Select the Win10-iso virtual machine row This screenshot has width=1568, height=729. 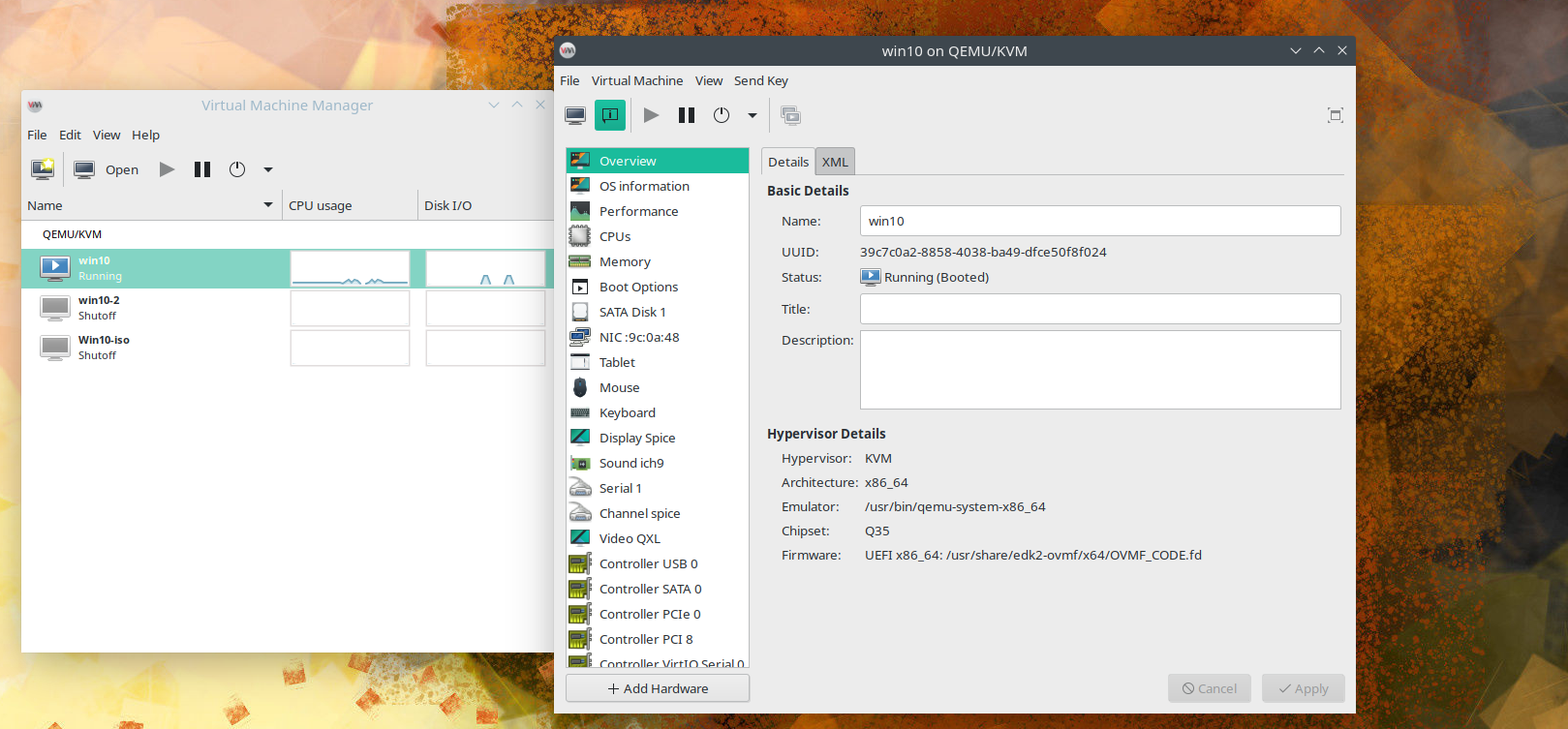point(288,348)
